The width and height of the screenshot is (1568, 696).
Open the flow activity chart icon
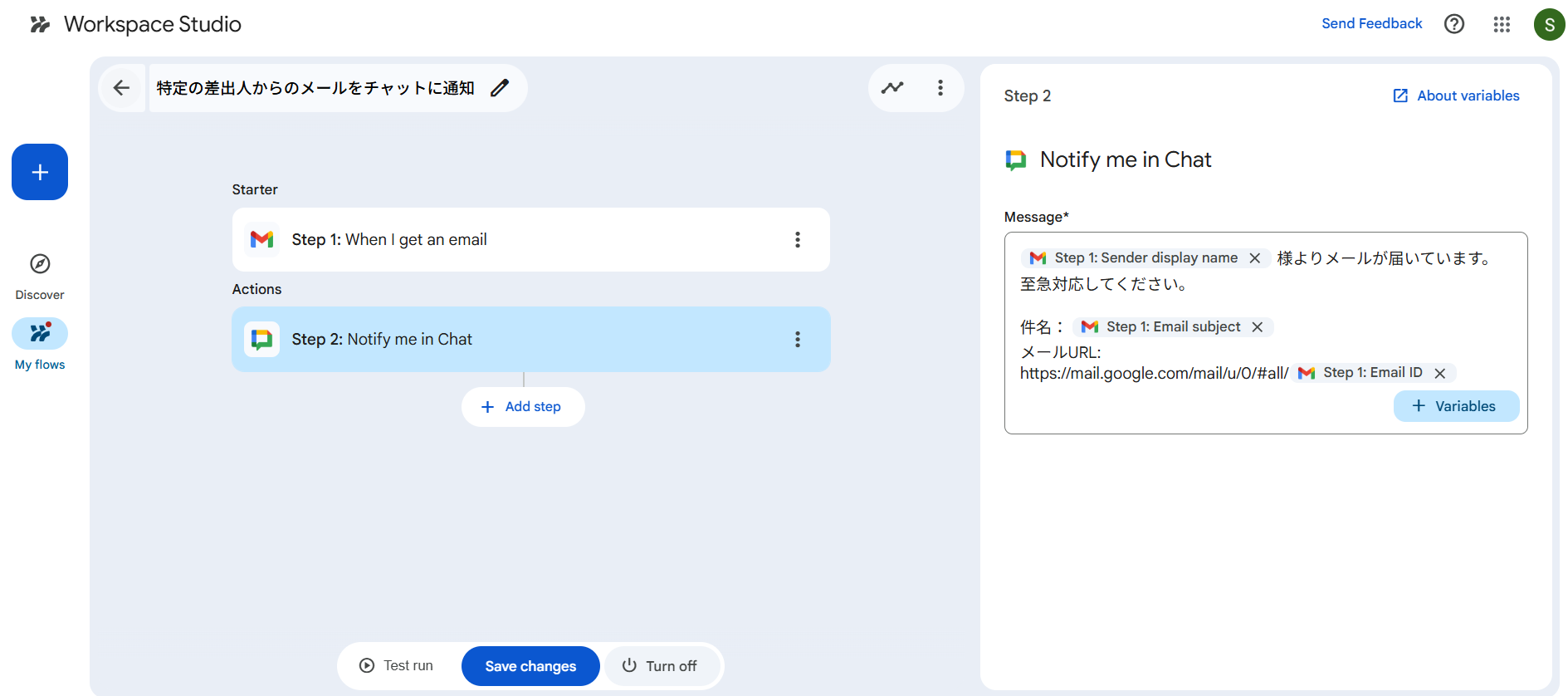click(x=892, y=88)
